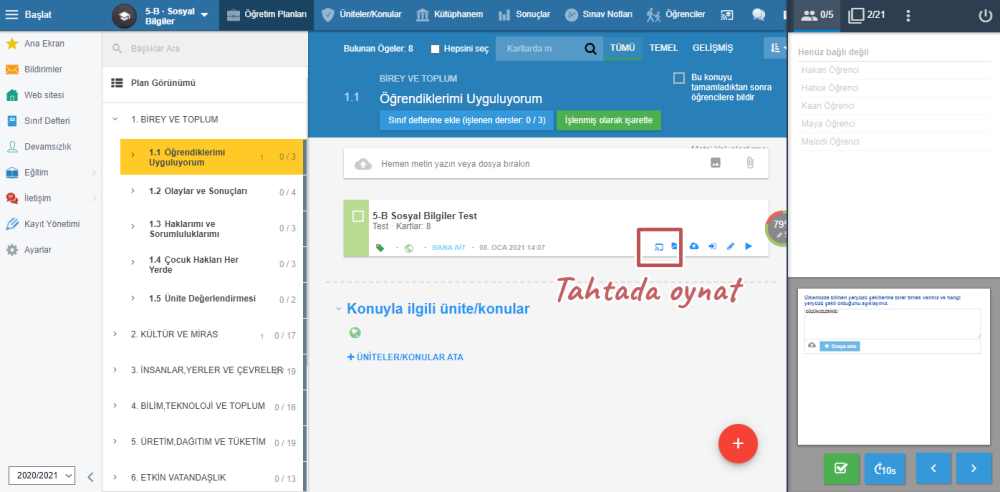Select topic 1.1 Öğrendiklerimi Uyguluyorum
This screenshot has height=492, width=1000.
point(212,157)
